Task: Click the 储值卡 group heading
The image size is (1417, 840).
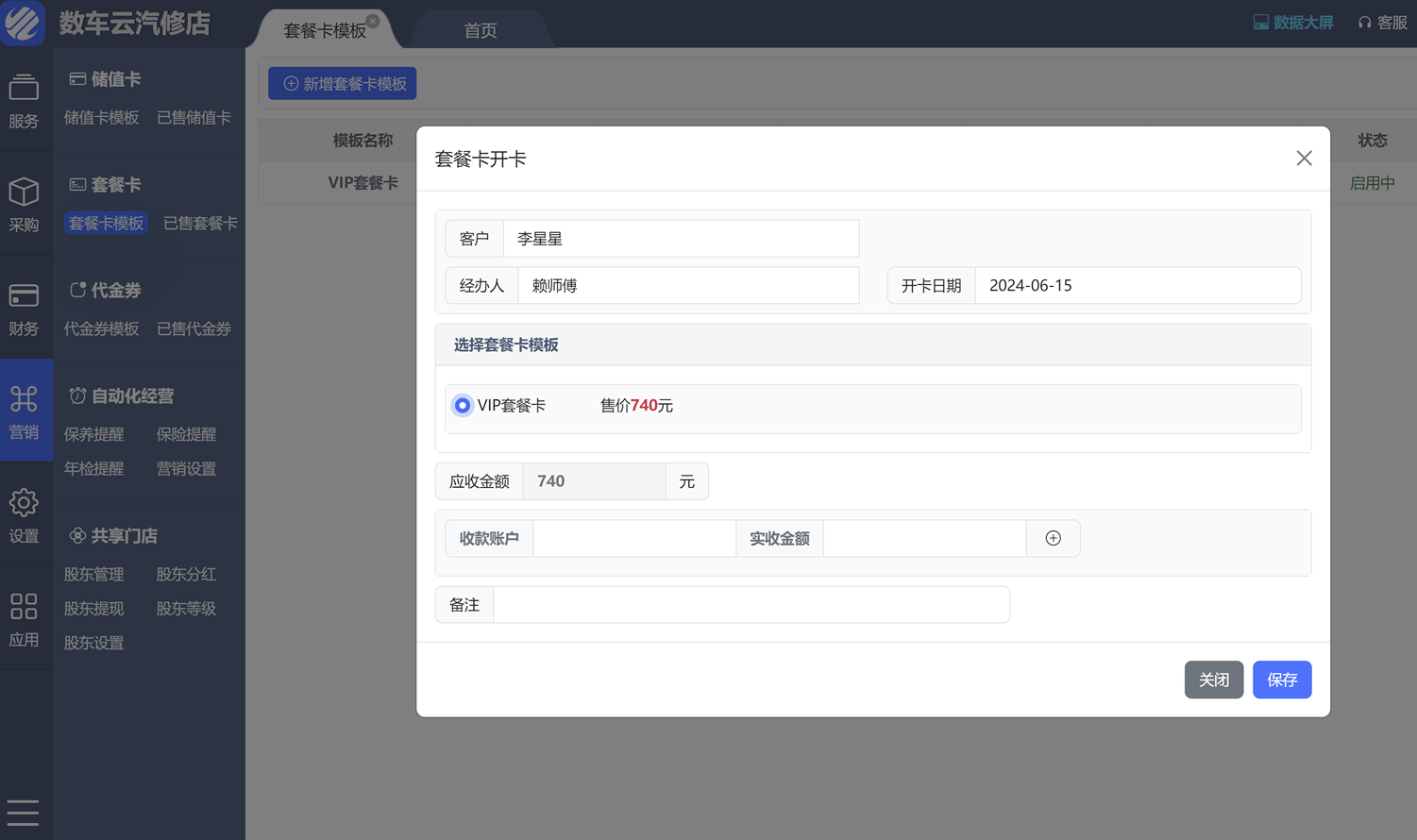Action: coord(106,79)
